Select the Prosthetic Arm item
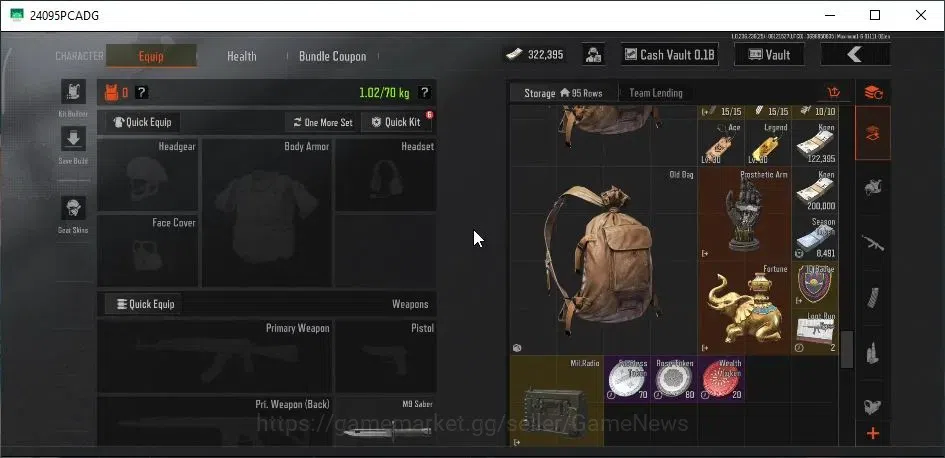The height and width of the screenshot is (458, 945). point(745,213)
